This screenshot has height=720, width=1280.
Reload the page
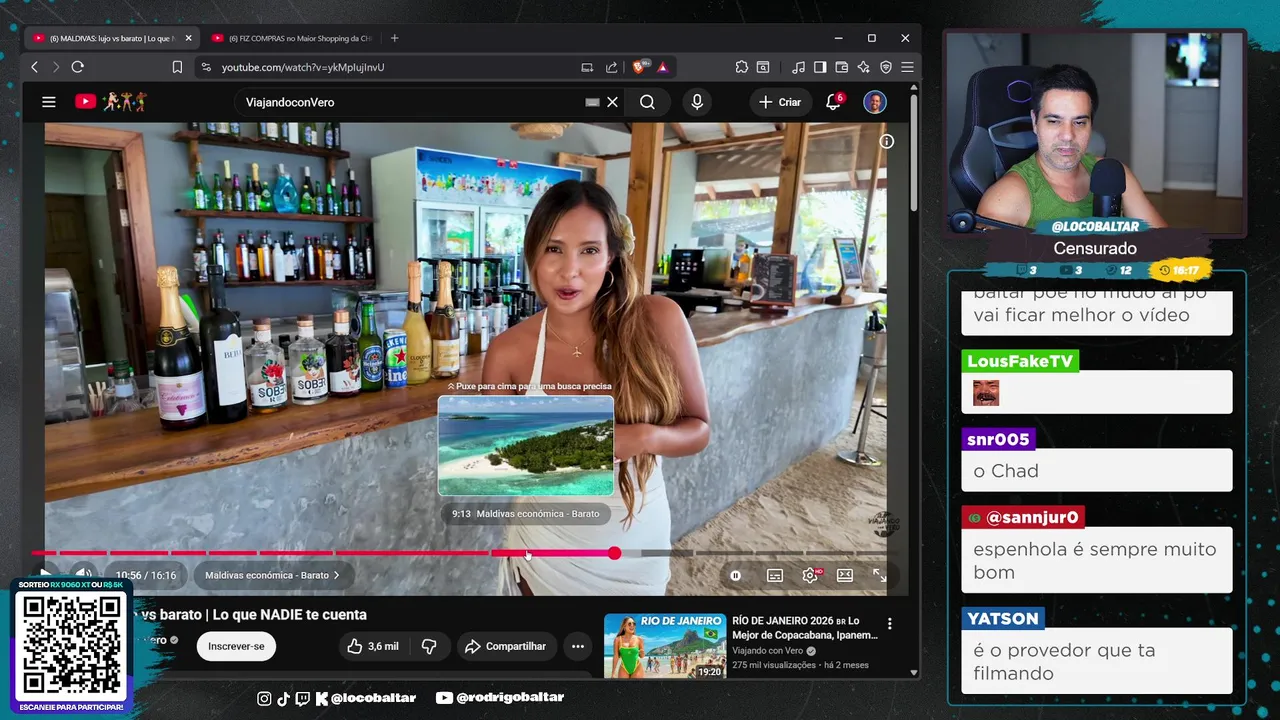[x=77, y=67]
